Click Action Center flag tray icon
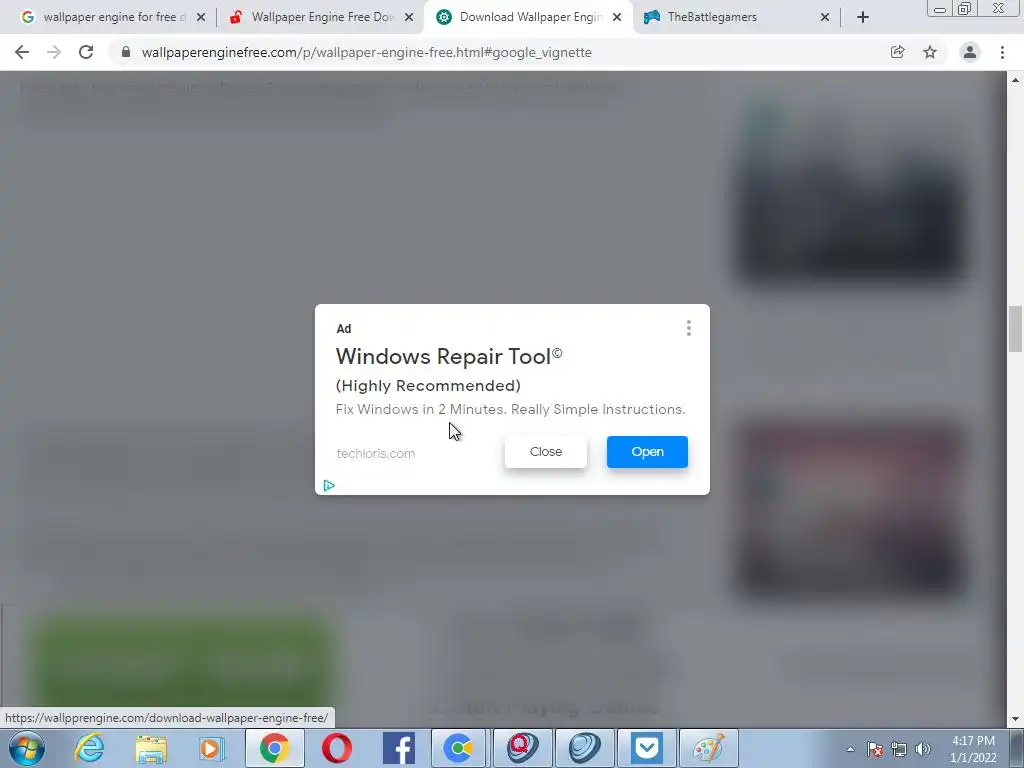Viewport: 1024px width, 768px height. (x=875, y=749)
